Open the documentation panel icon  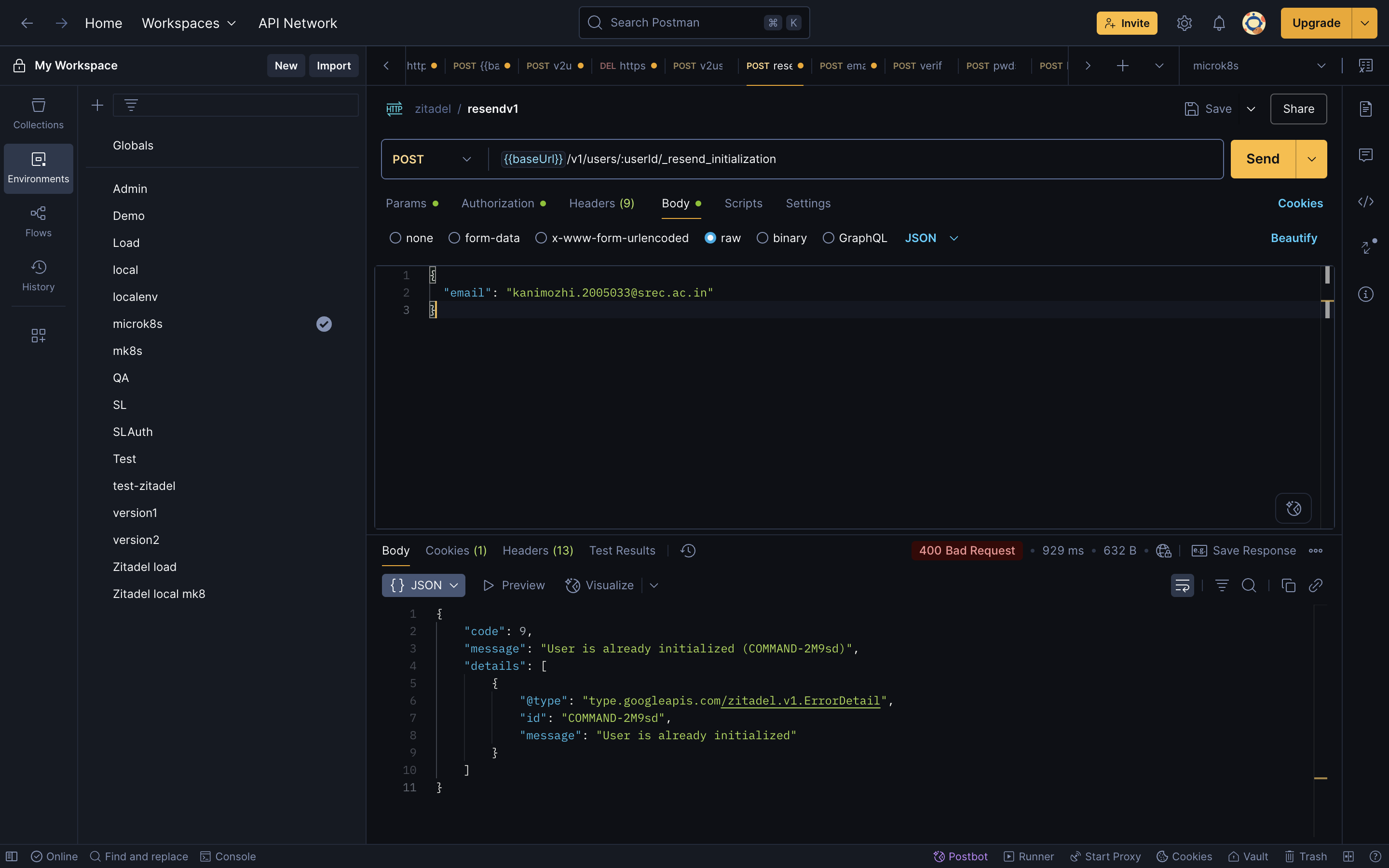click(1365, 108)
